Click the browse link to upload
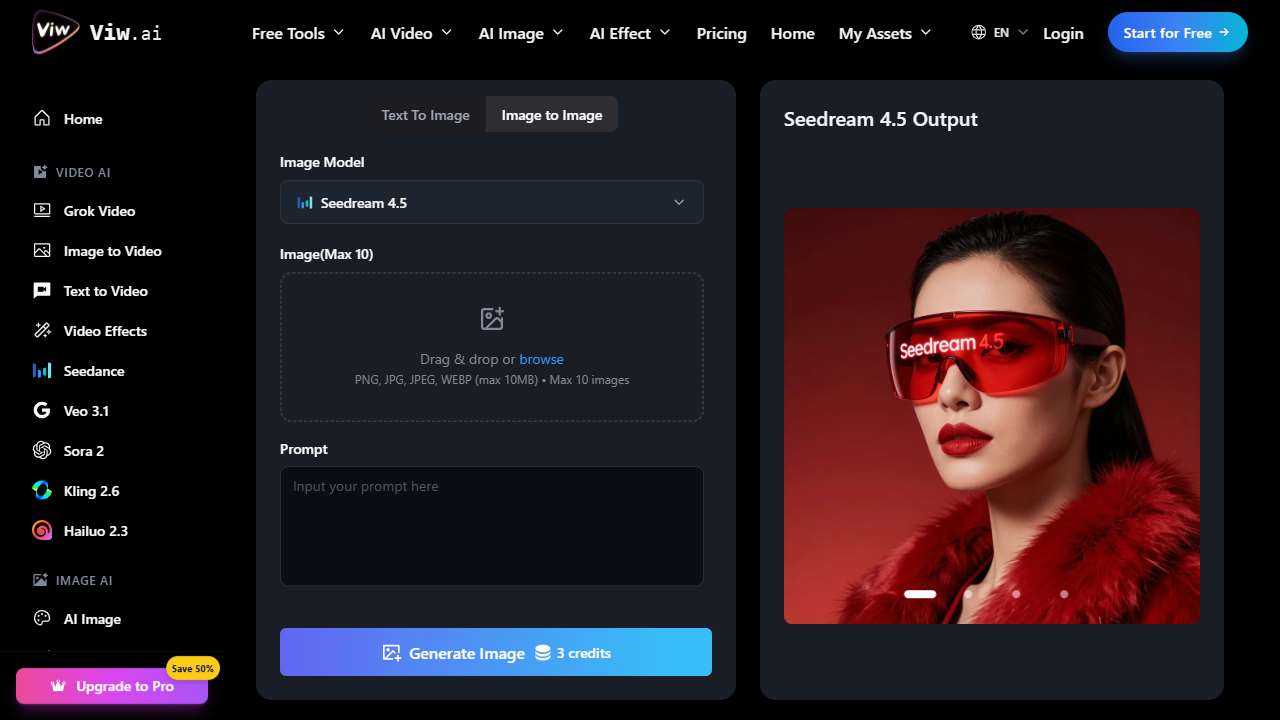The width and height of the screenshot is (1280, 720). pos(541,359)
